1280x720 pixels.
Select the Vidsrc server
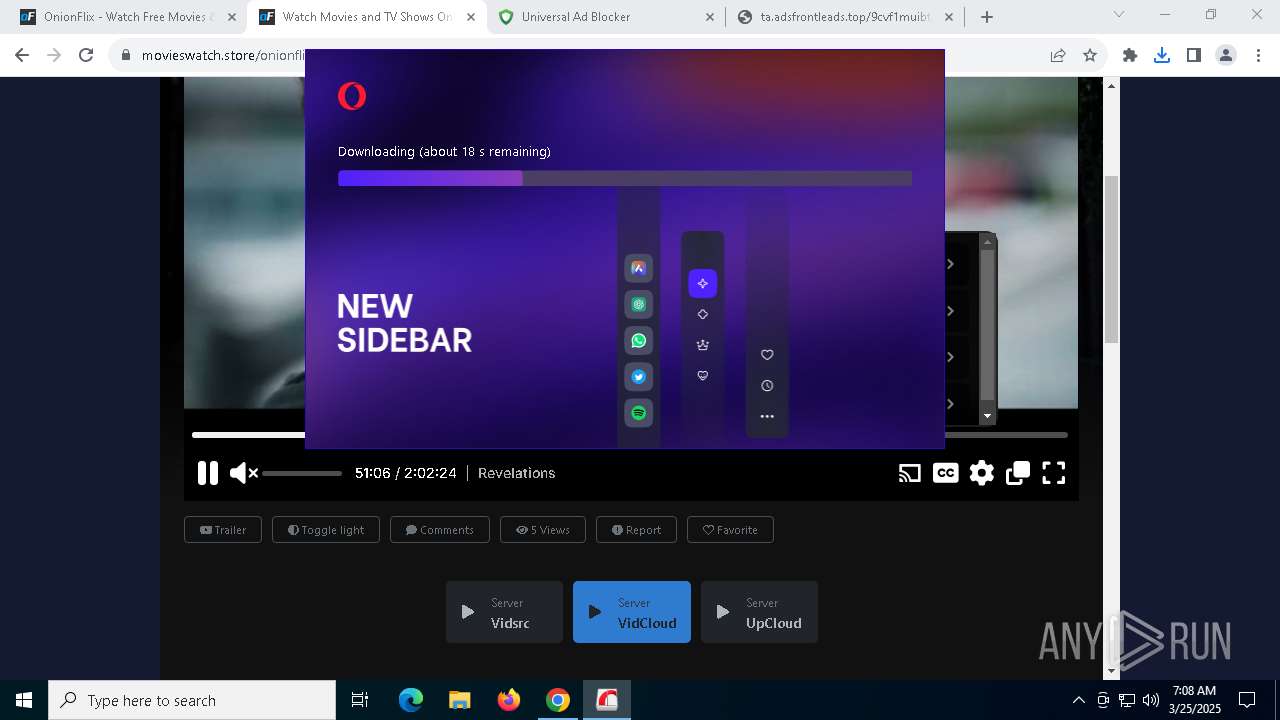tap(504, 612)
